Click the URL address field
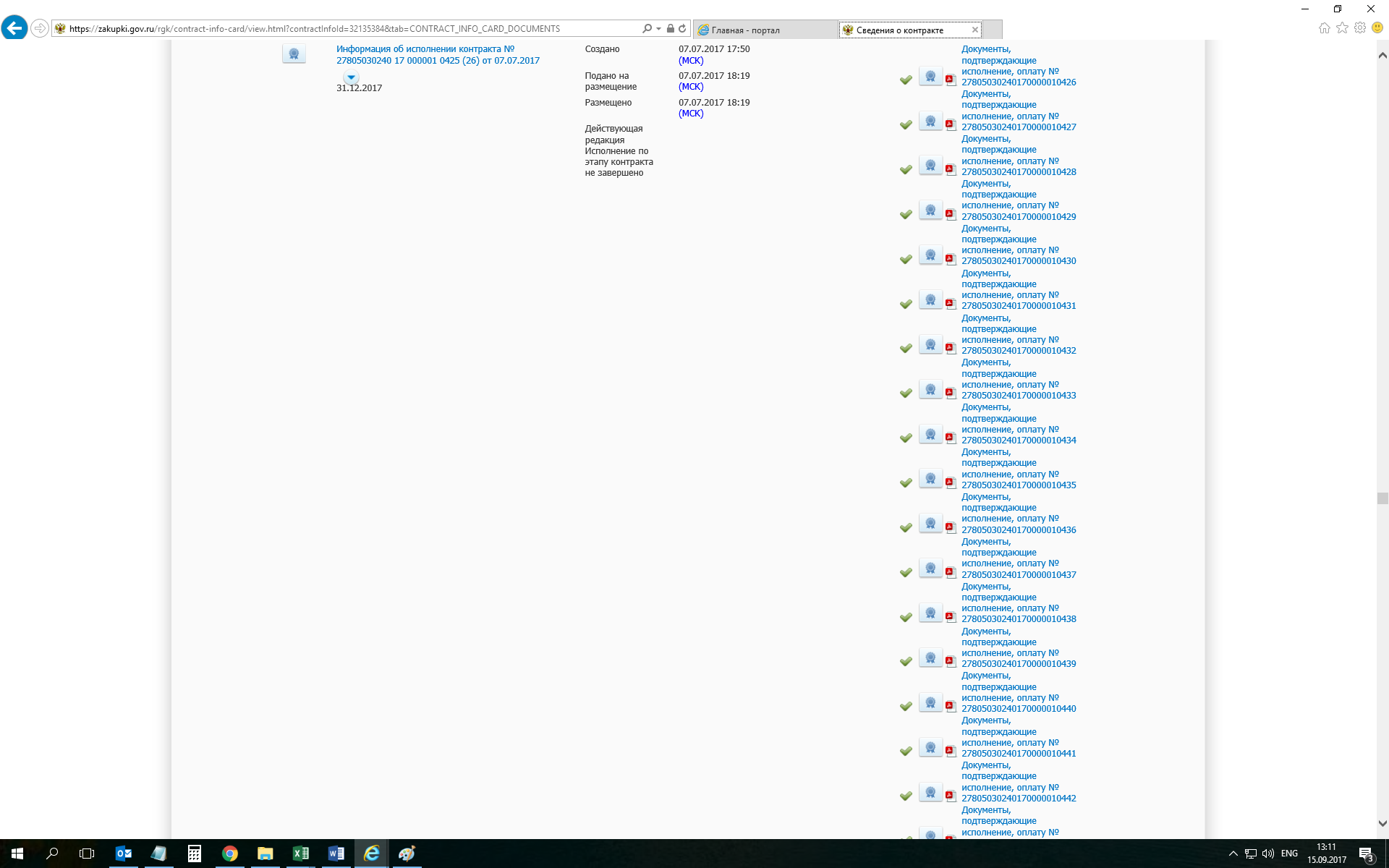The height and width of the screenshot is (868, 1389). pos(347,29)
